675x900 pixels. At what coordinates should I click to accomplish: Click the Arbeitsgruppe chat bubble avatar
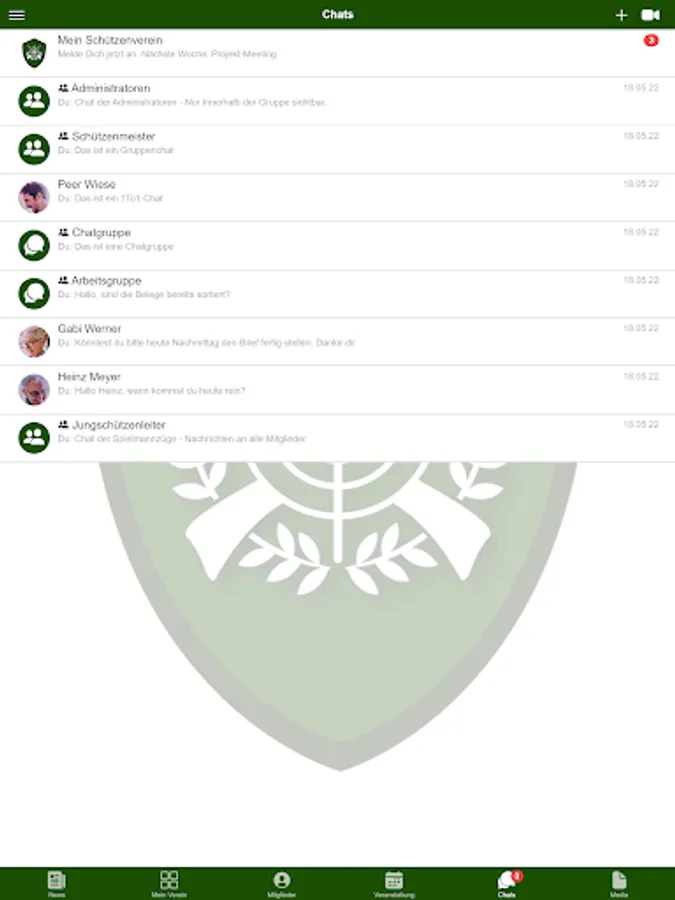click(34, 293)
